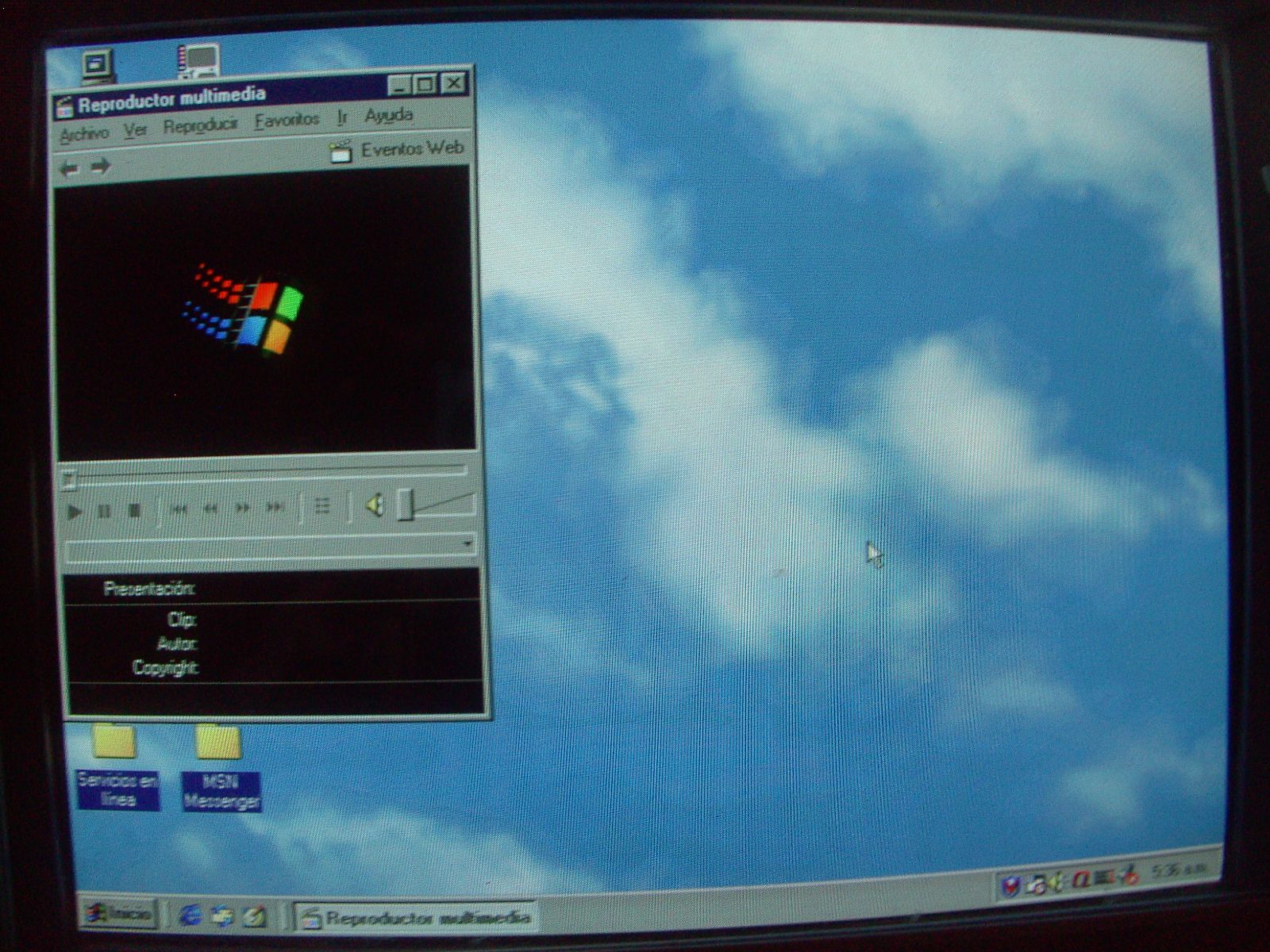Image resolution: width=1270 pixels, height=952 pixels.
Task: Open the MSN Messenger folder icon
Action: tap(218, 741)
